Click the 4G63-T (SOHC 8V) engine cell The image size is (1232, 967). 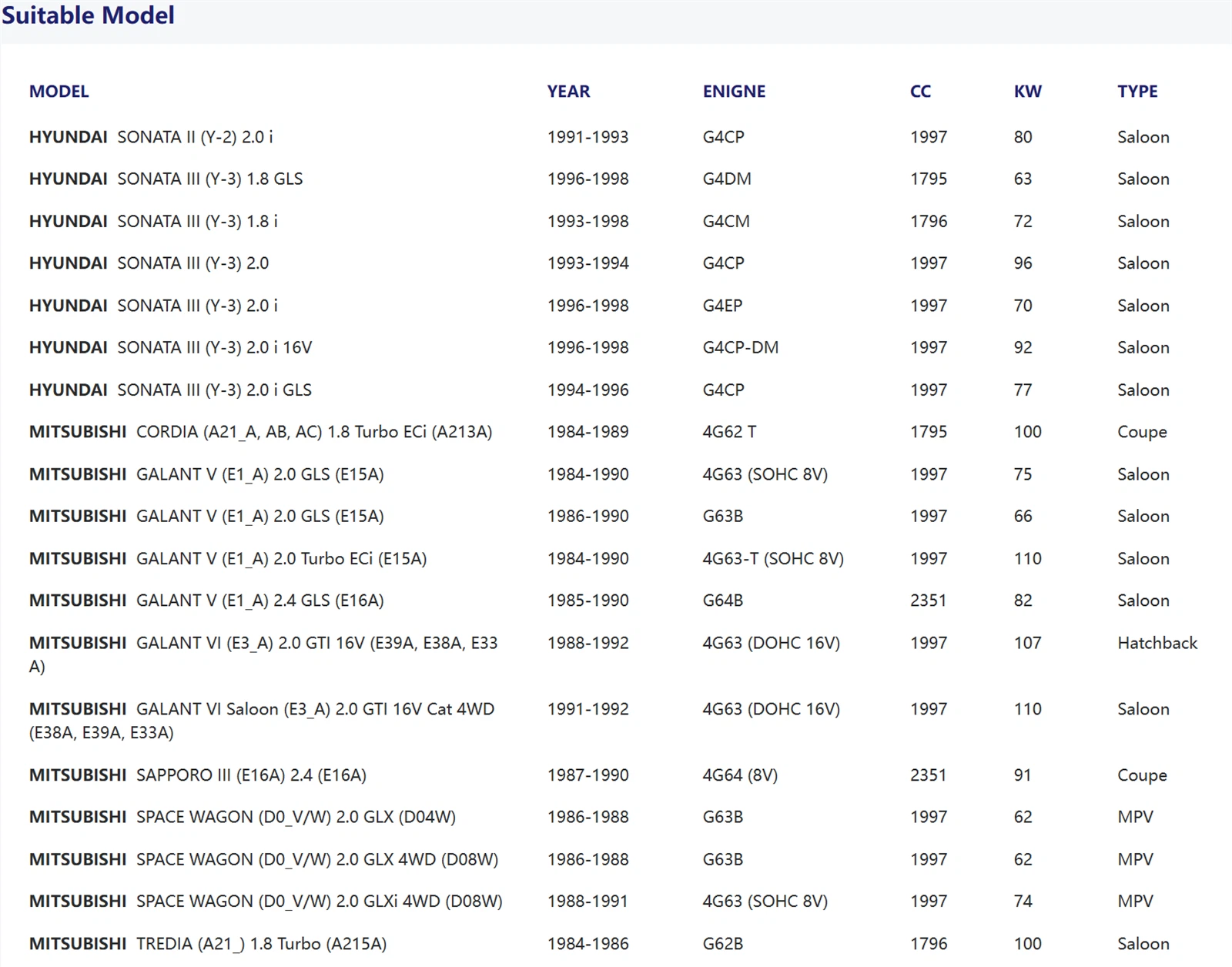(x=772, y=559)
